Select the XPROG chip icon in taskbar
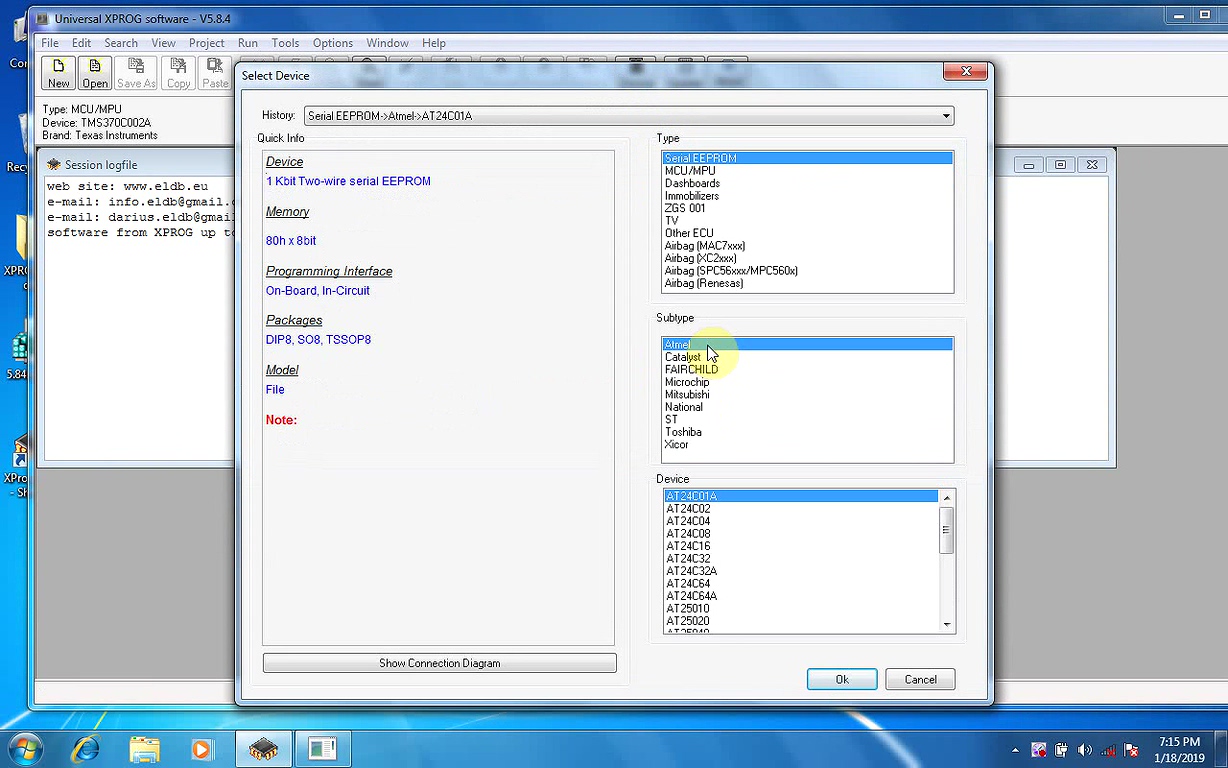1228x768 pixels. click(263, 748)
